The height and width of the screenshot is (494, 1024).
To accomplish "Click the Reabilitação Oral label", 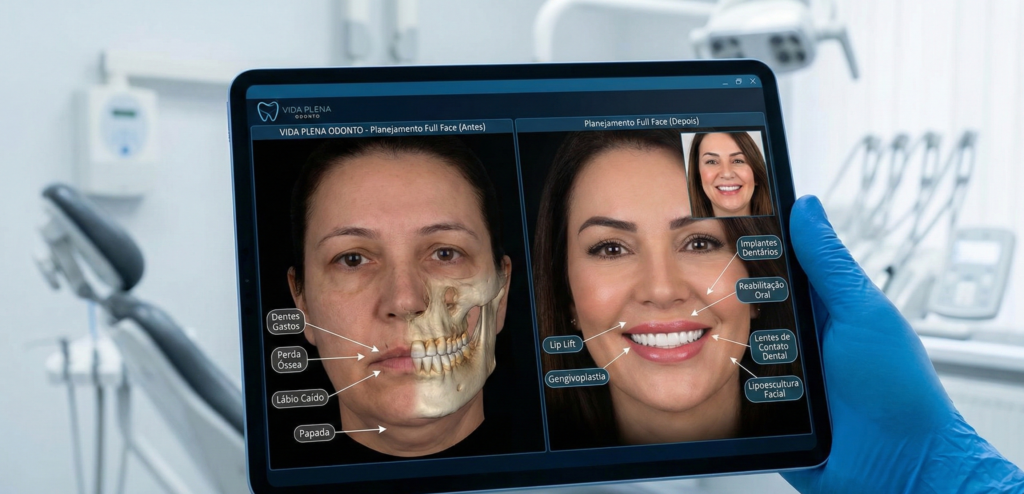I will [762, 290].
